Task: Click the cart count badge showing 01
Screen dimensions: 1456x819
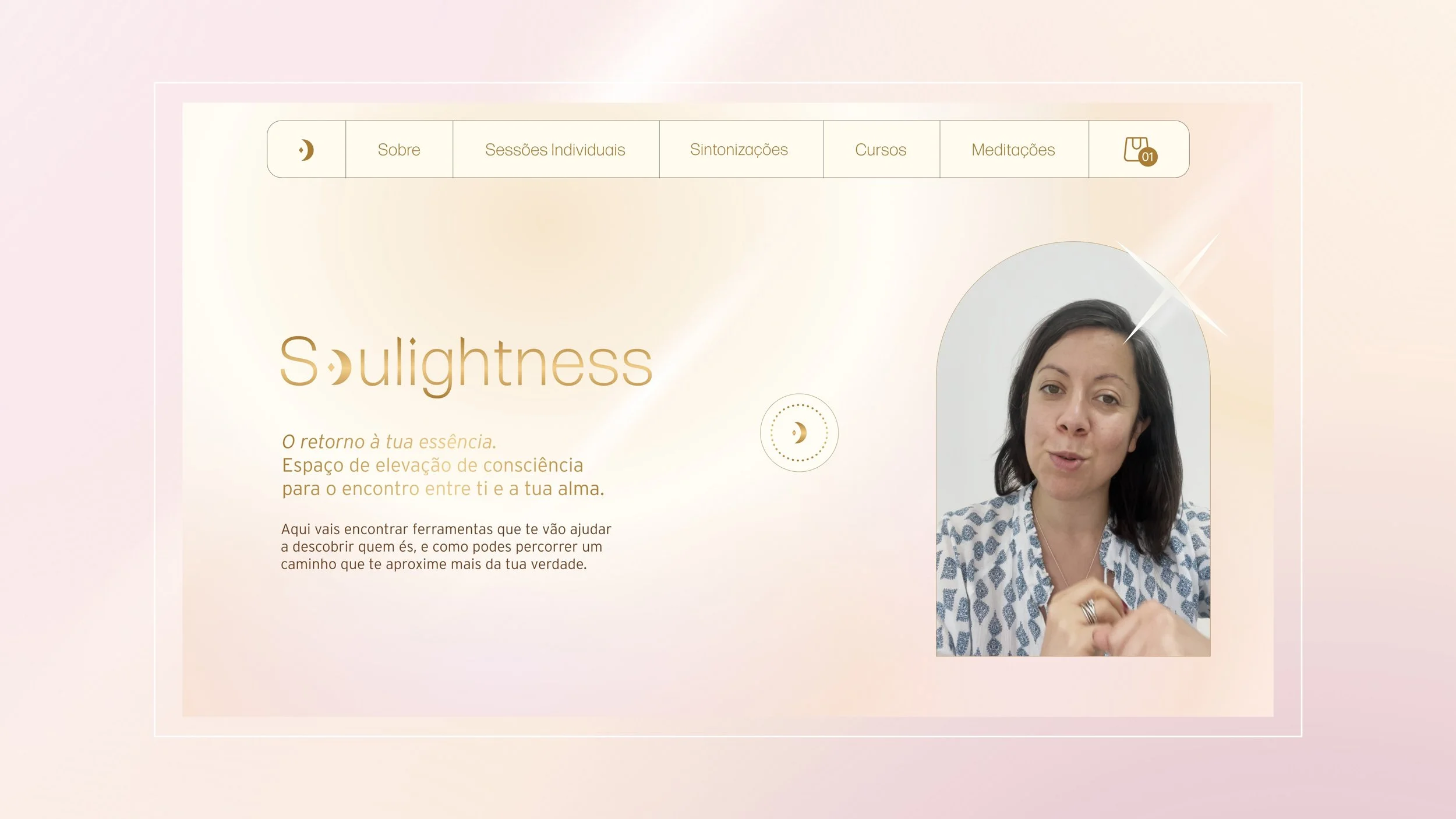Action: pos(1148,157)
